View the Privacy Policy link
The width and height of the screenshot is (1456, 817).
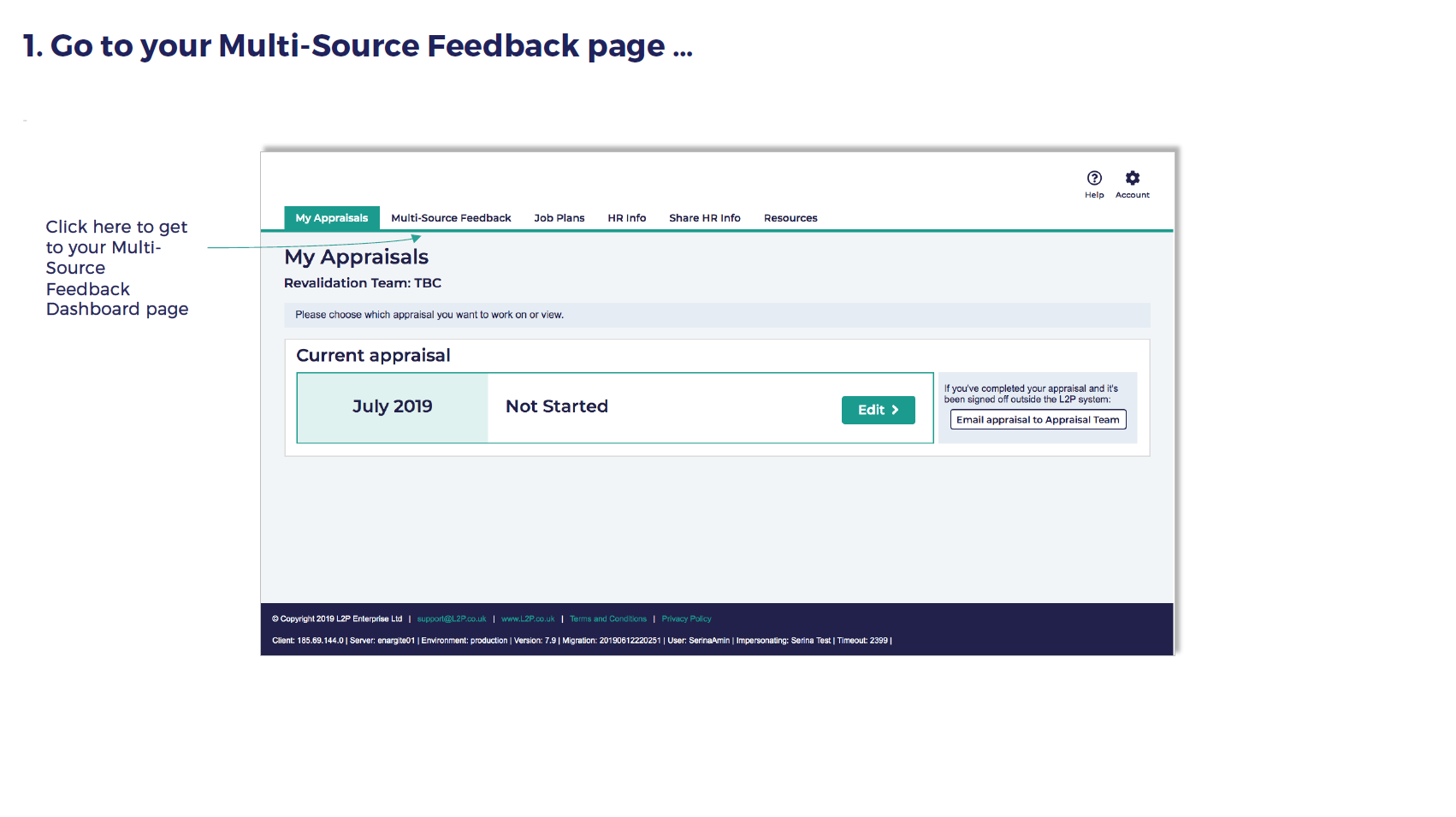pyautogui.click(x=686, y=619)
